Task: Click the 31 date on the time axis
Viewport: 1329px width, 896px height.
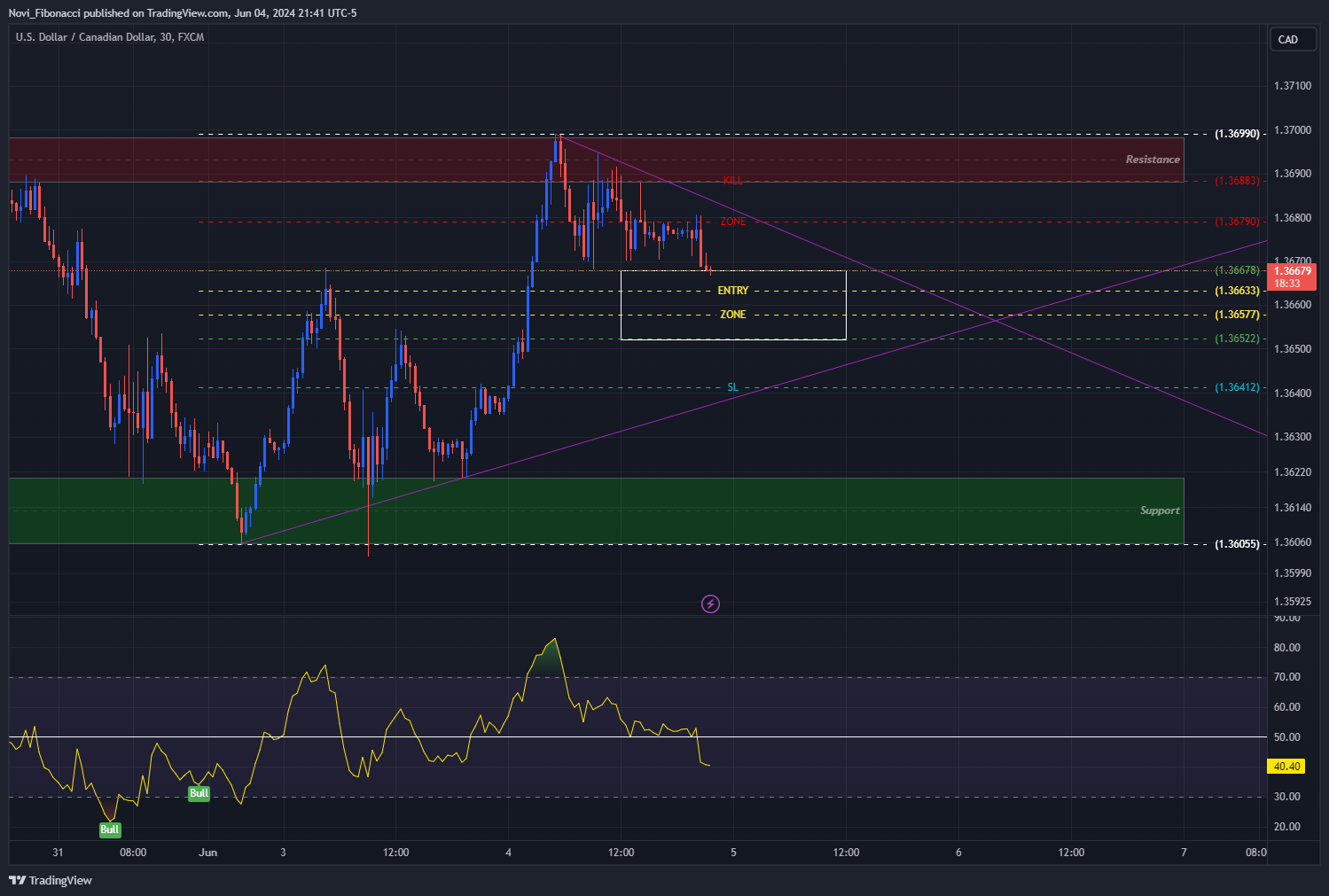Action: click(58, 853)
